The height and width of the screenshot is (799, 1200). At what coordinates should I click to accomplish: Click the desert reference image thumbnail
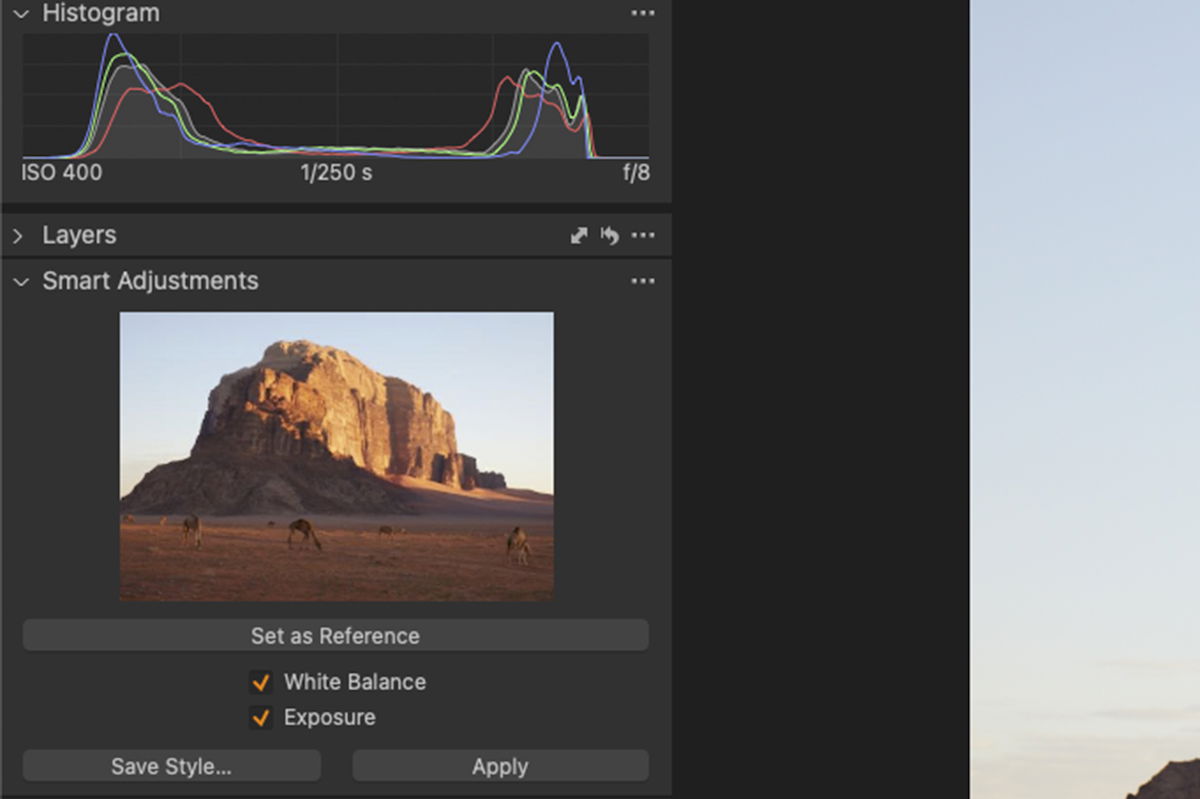(x=335, y=453)
